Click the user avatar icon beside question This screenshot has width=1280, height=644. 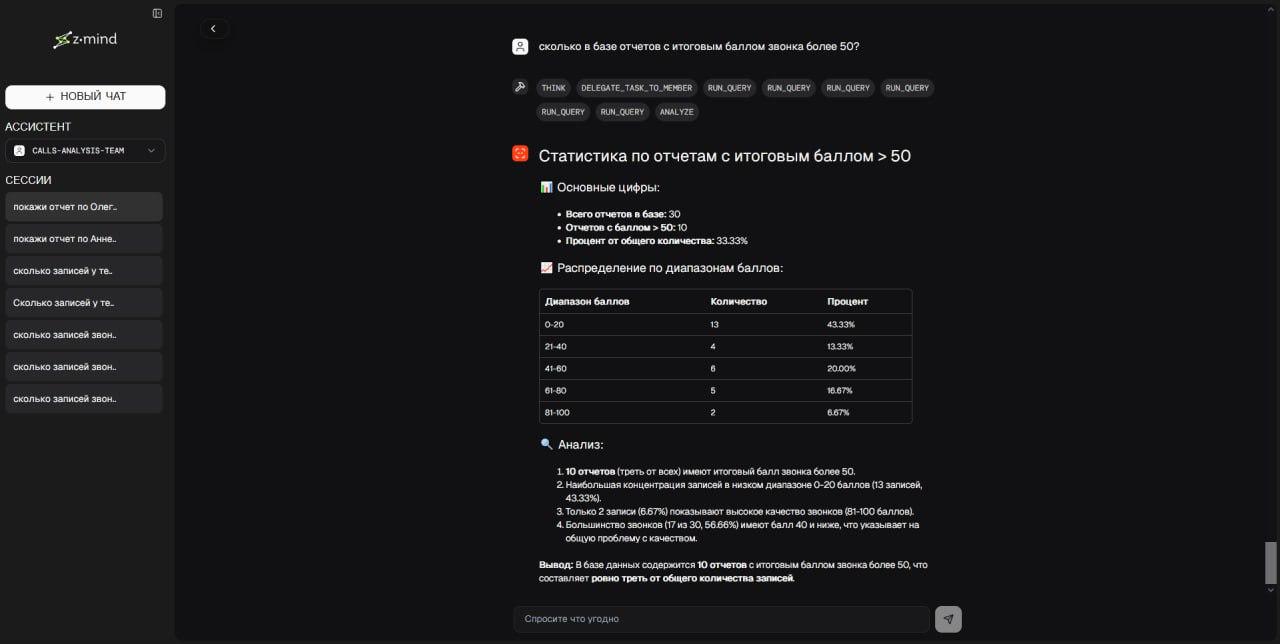(x=520, y=47)
